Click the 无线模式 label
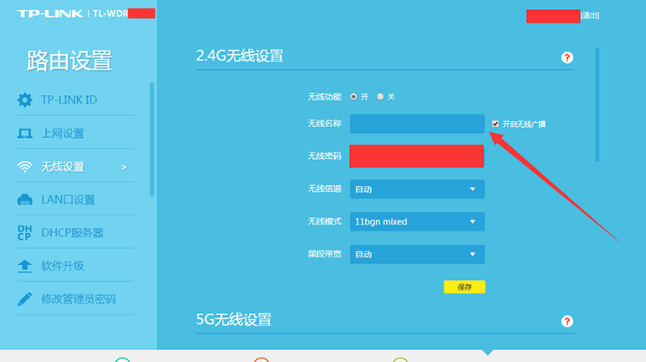Viewport: 646px width, 362px height. point(325,222)
